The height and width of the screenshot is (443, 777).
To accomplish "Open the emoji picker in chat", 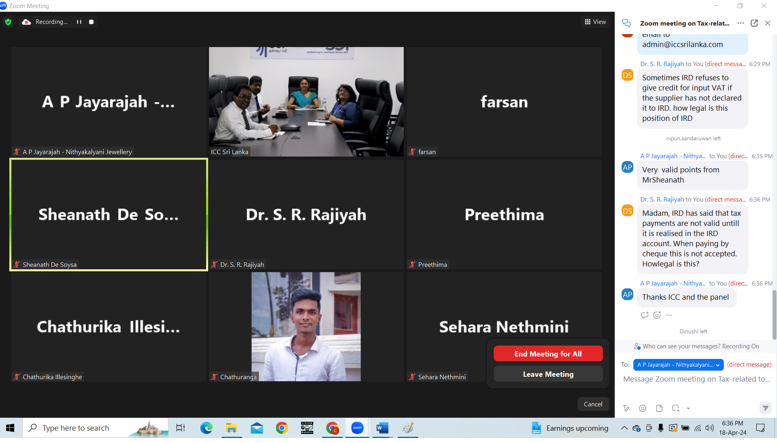I will (642, 408).
